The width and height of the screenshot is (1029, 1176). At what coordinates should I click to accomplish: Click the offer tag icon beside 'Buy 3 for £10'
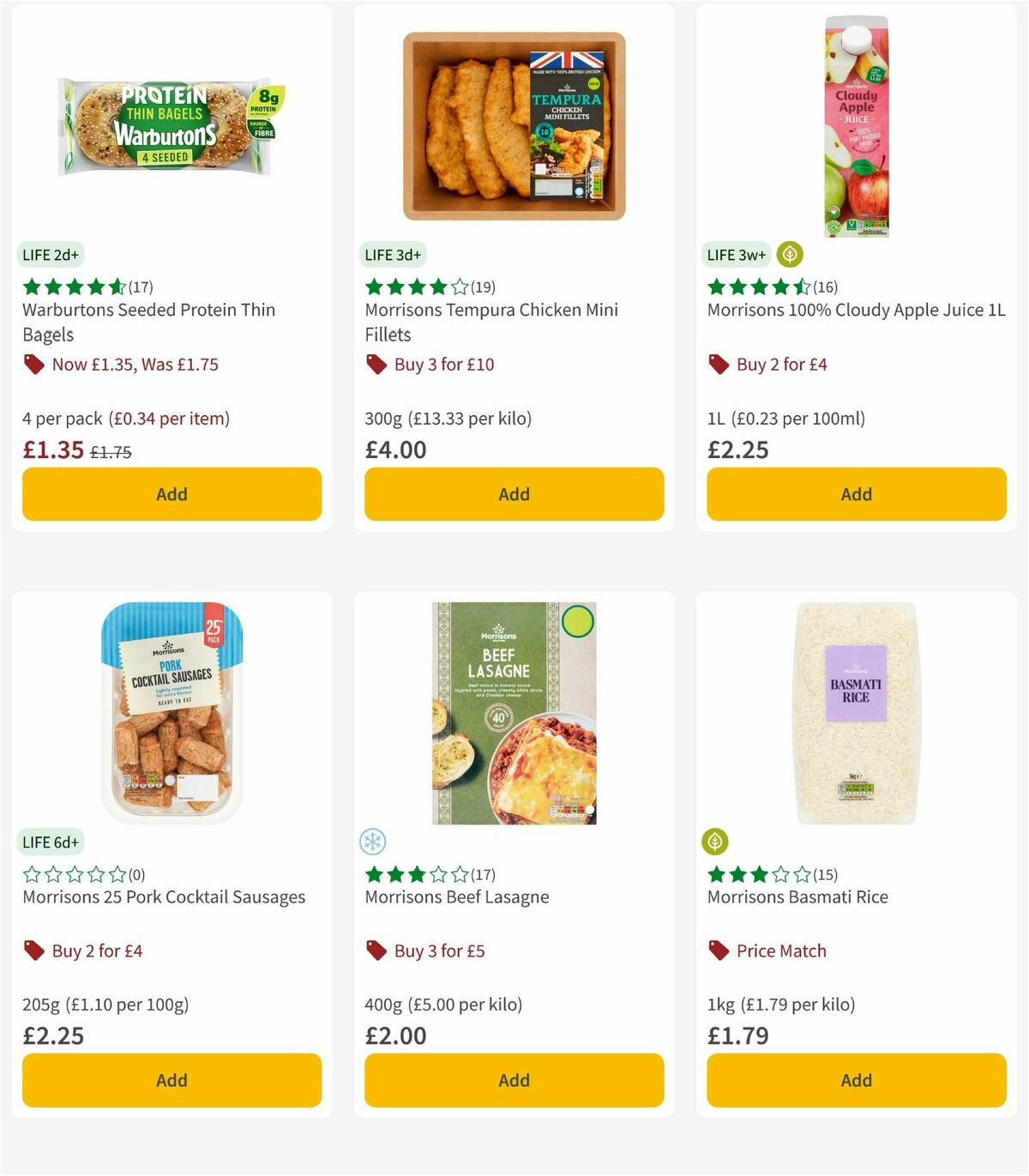(x=376, y=365)
